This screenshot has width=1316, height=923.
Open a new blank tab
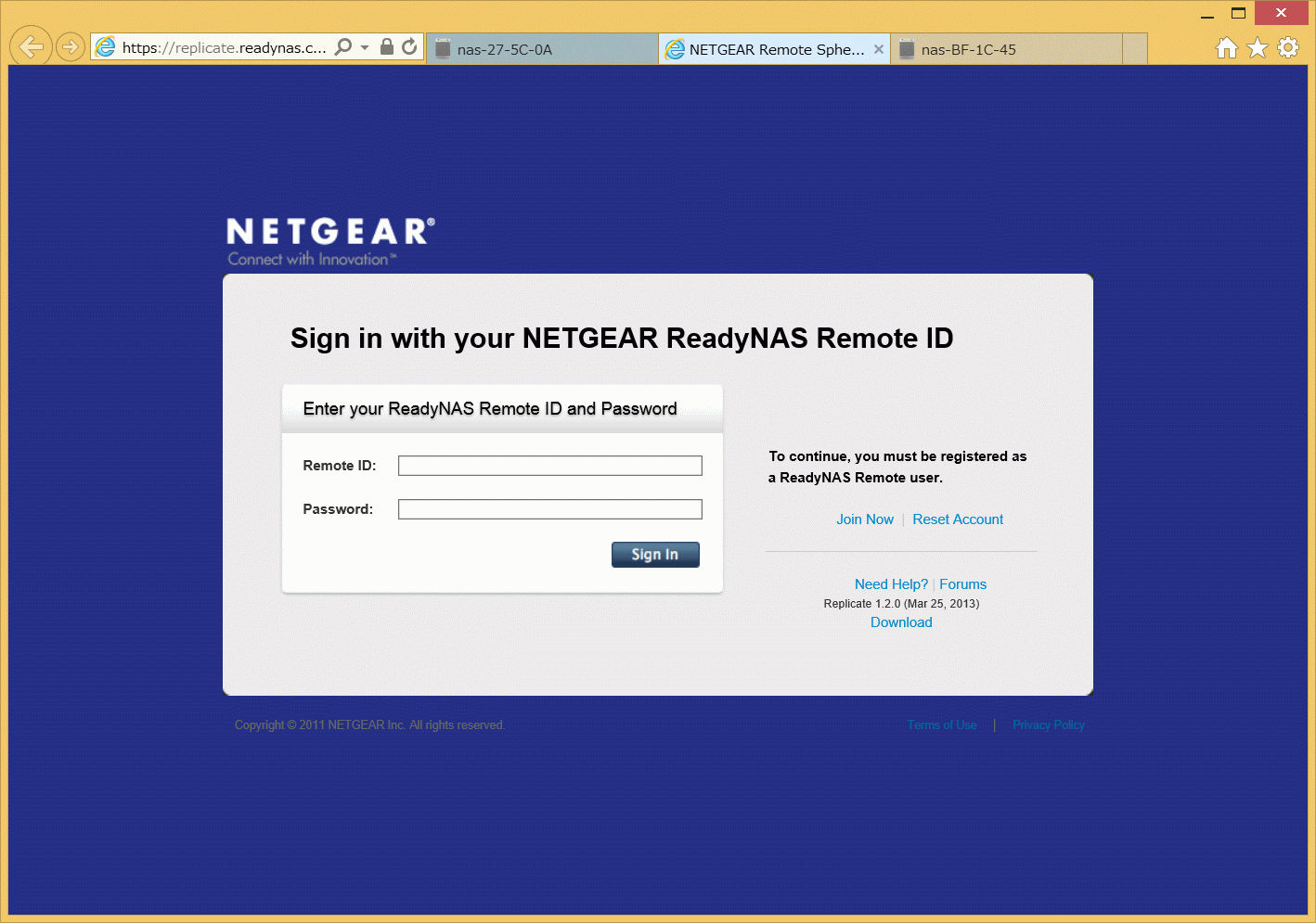(x=1134, y=49)
